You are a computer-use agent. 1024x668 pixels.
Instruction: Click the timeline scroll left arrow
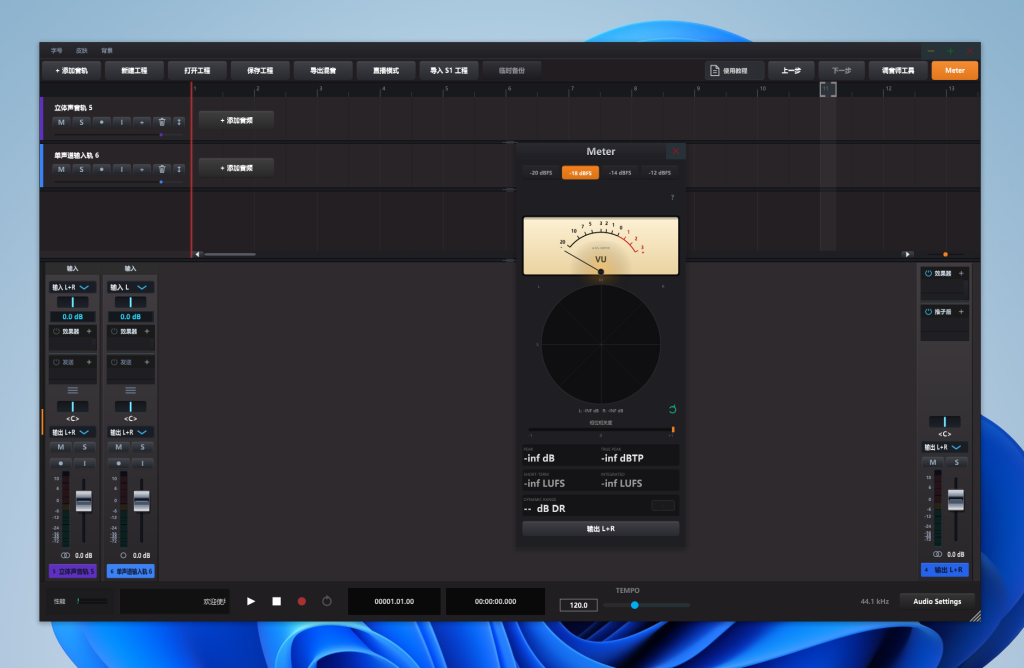[197, 254]
